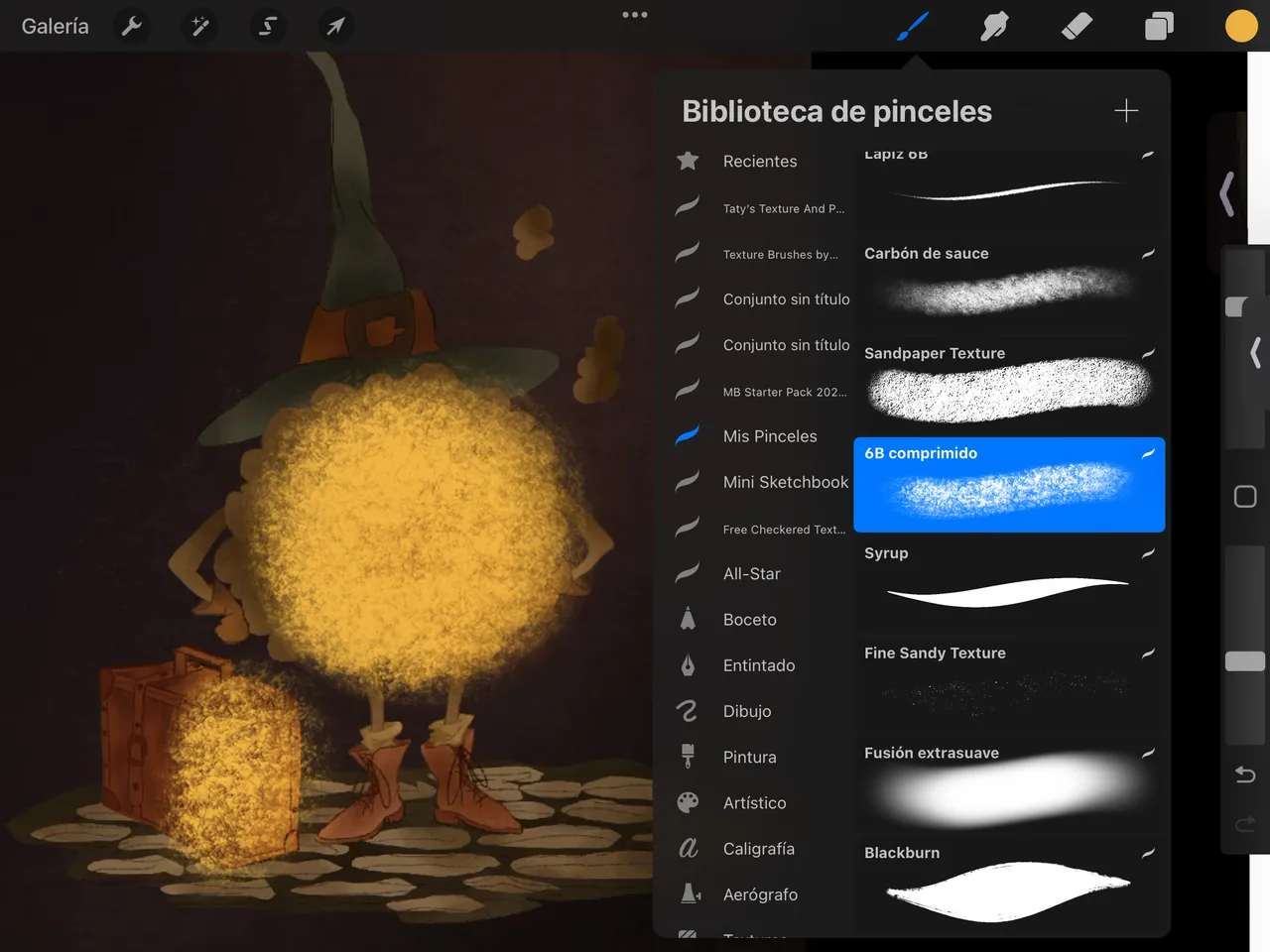Viewport: 1270px width, 952px height.
Task: Click the Entintado category label
Action: pos(759,665)
